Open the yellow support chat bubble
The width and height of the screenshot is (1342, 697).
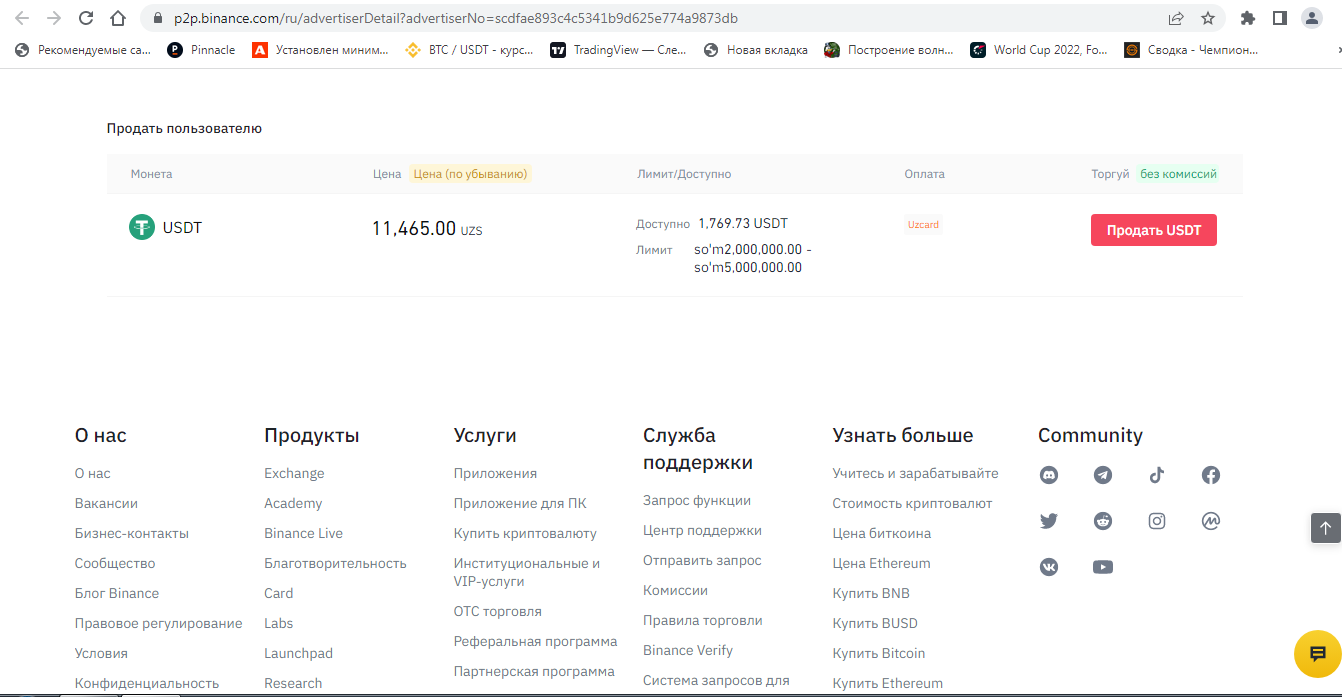[1317, 654]
